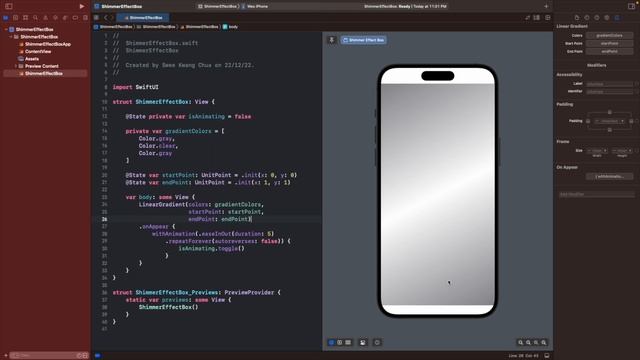The height and width of the screenshot is (360, 640).
Task: Edit Colors field gradientColors
Action: click(x=609, y=36)
